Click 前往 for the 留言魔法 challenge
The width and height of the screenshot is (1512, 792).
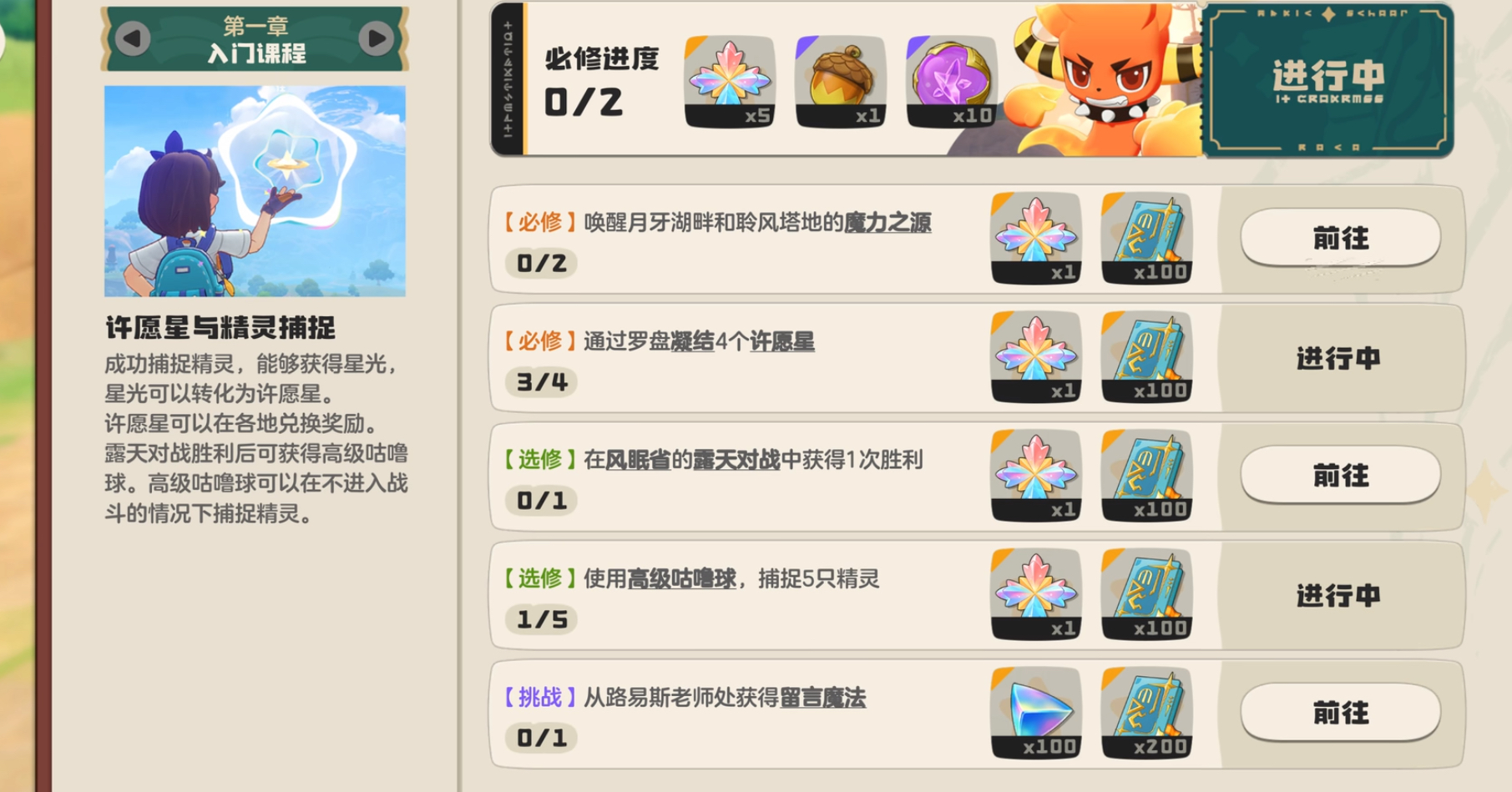(x=1340, y=714)
